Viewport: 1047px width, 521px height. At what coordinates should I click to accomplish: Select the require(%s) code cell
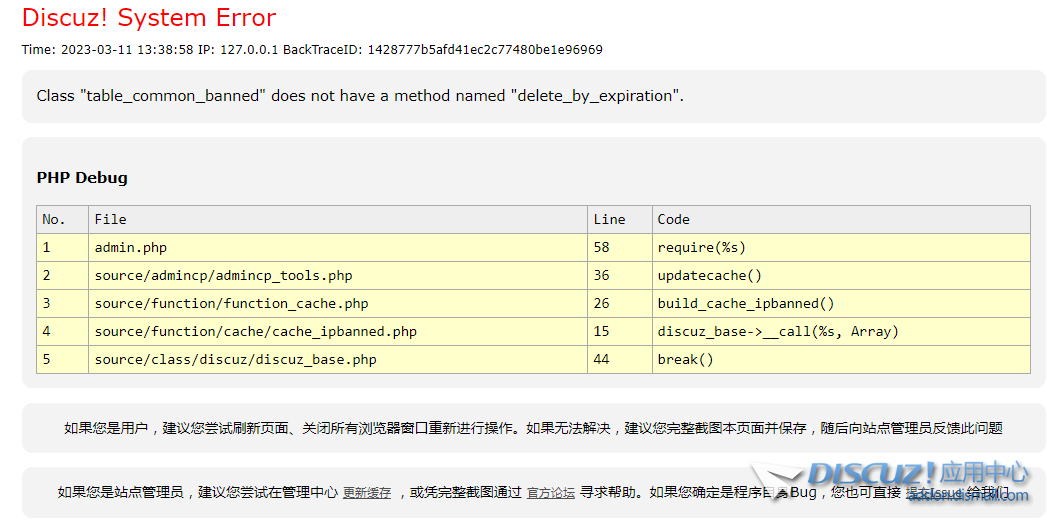(x=841, y=247)
